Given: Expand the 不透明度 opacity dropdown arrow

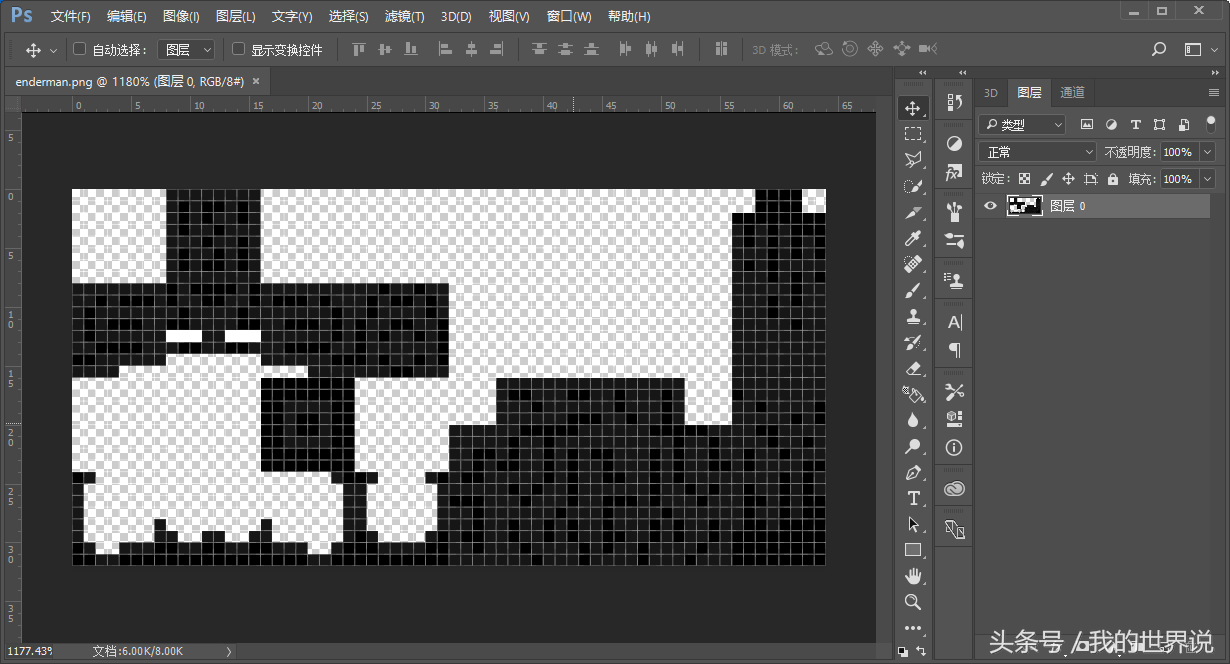Looking at the screenshot, I should pos(1207,152).
